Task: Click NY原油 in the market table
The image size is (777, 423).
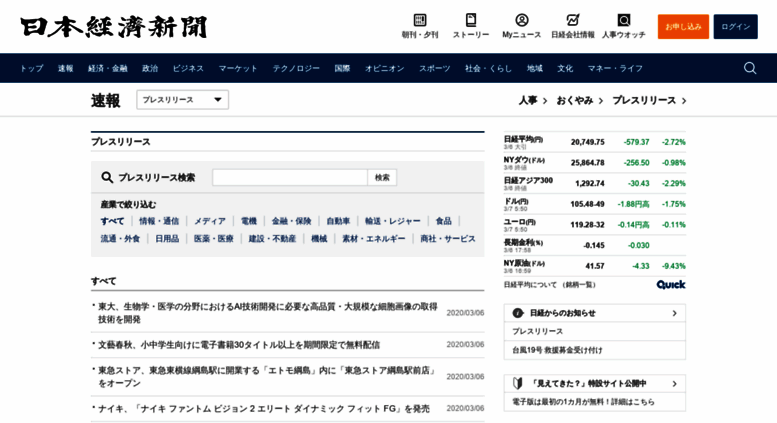Action: [x=524, y=263]
